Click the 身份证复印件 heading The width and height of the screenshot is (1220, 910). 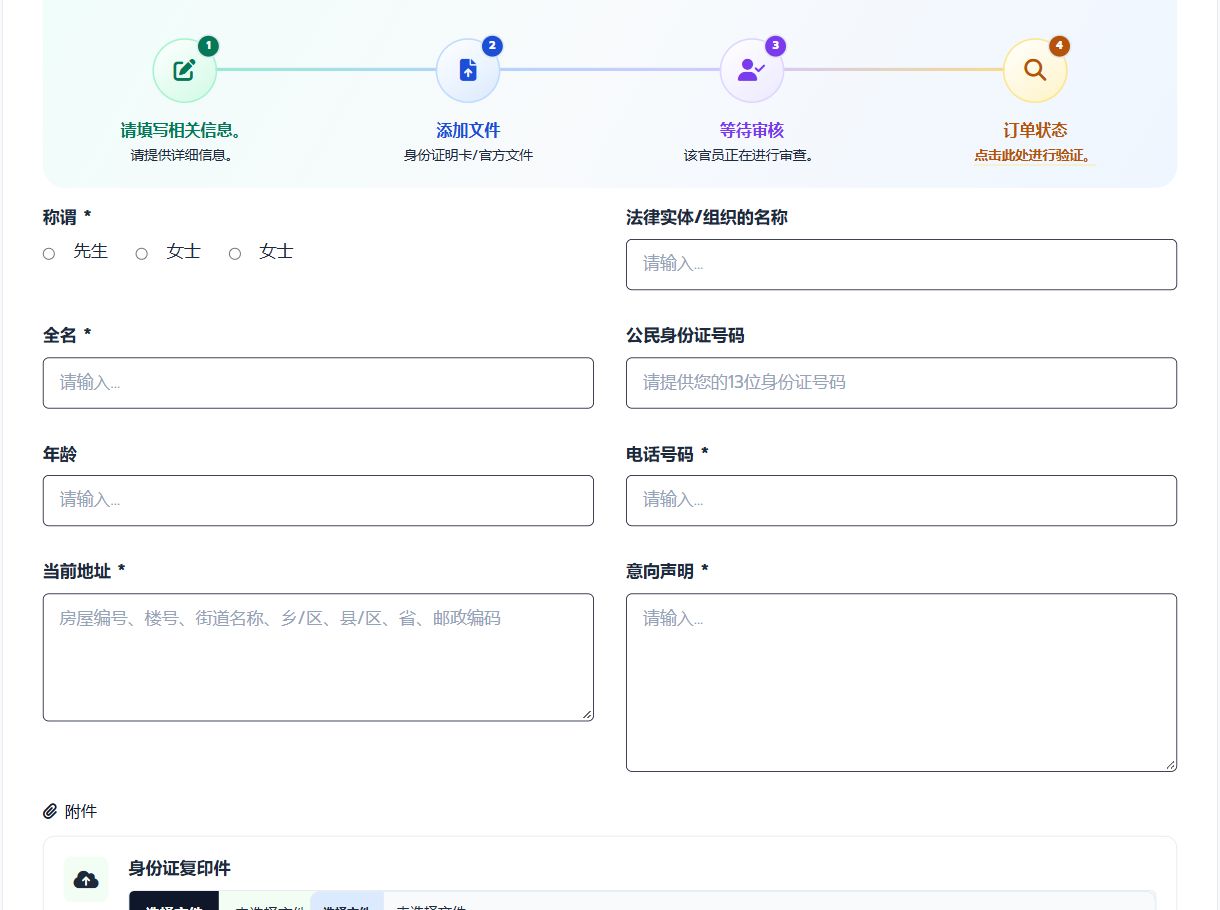[x=180, y=868]
